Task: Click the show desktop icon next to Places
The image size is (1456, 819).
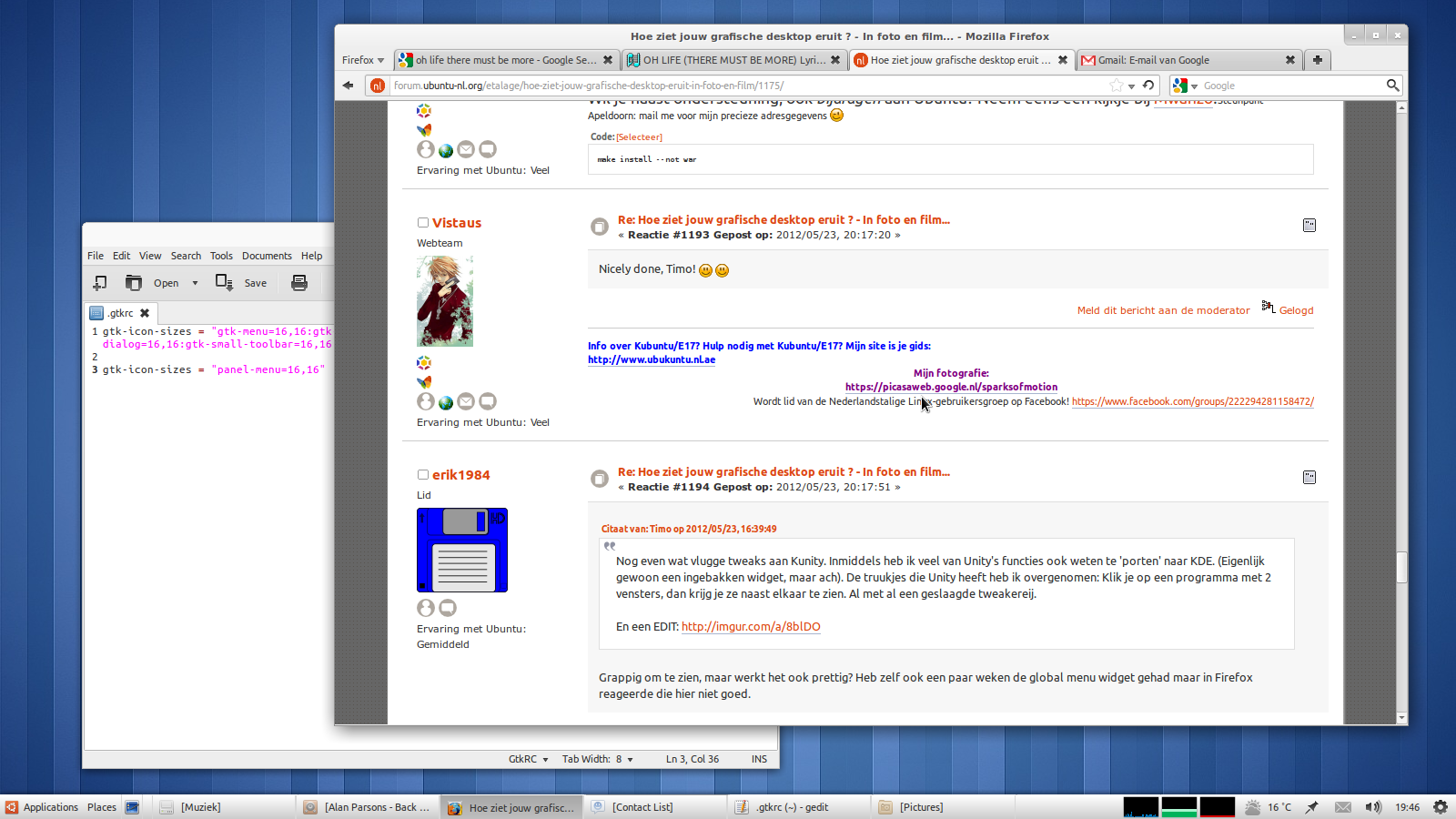Action: [132, 807]
